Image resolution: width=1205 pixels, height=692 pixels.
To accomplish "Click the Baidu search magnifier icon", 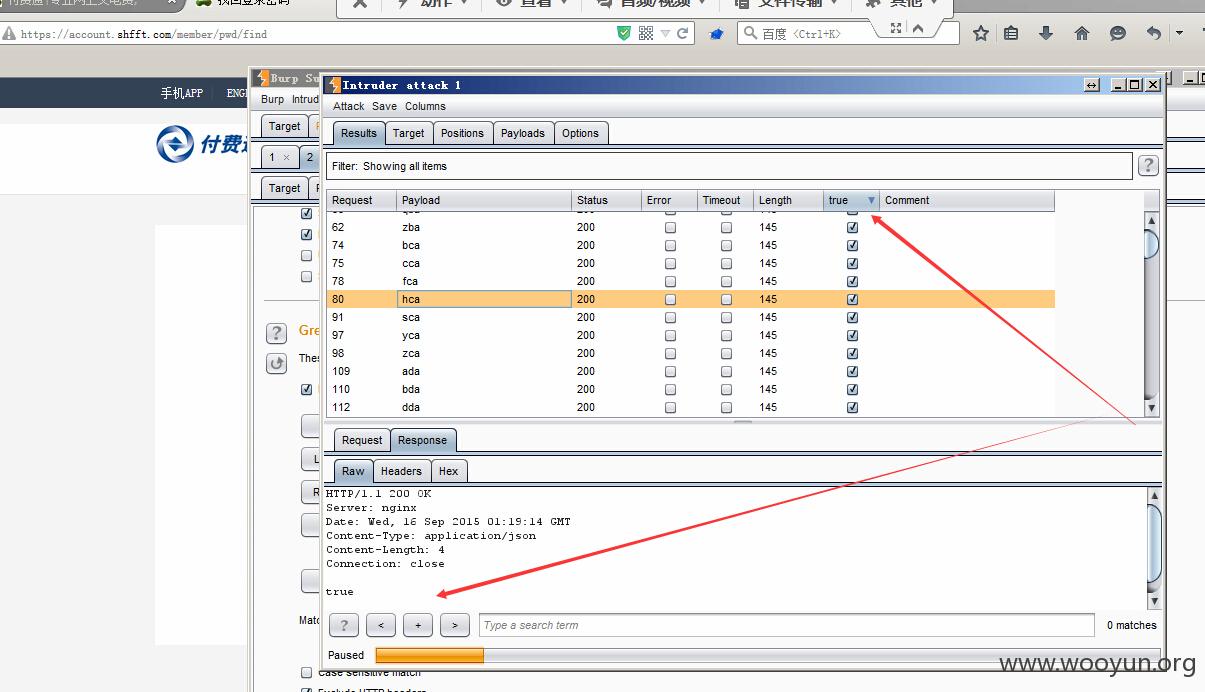I will (x=750, y=33).
